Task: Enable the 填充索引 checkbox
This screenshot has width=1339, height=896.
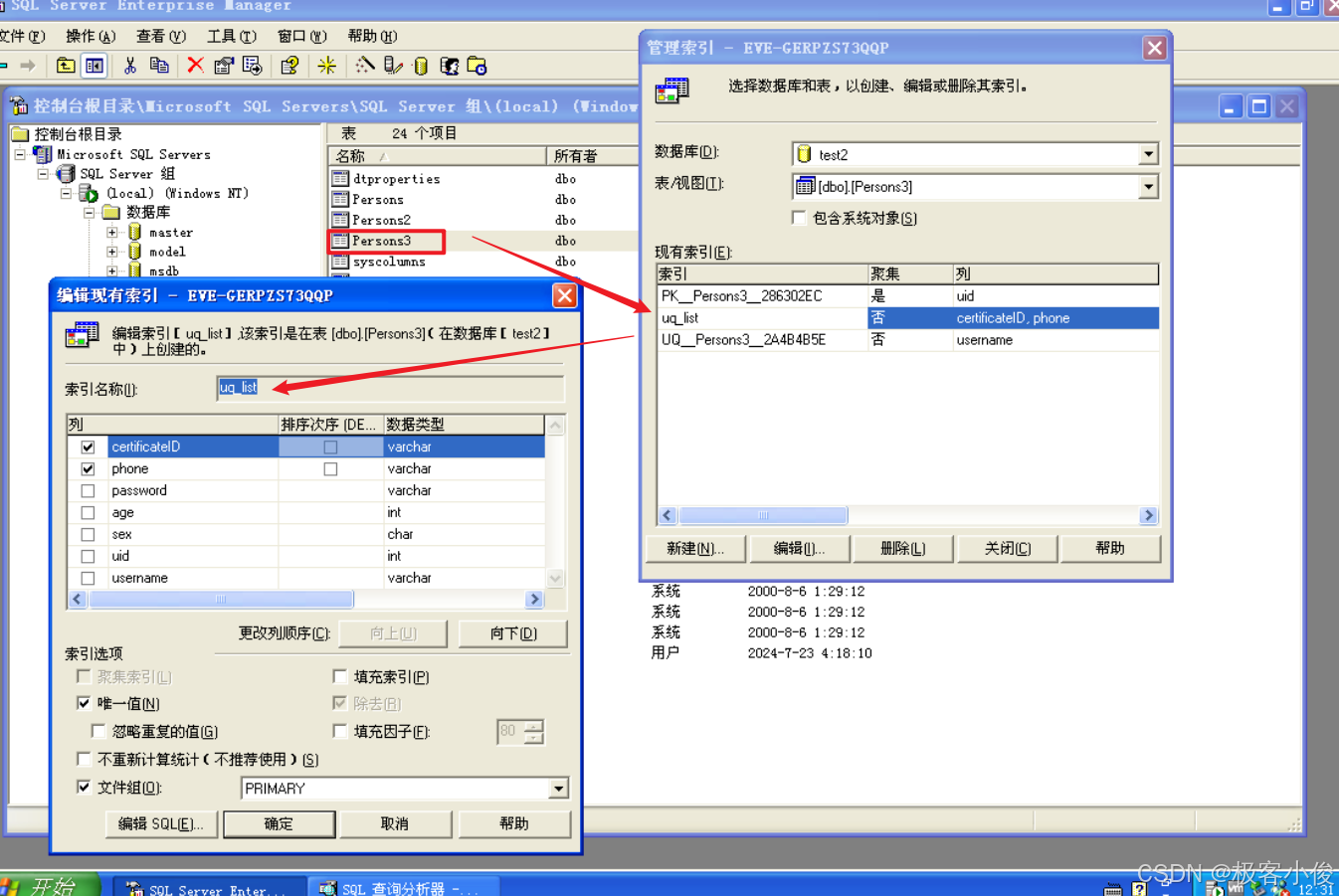Action: [x=340, y=677]
